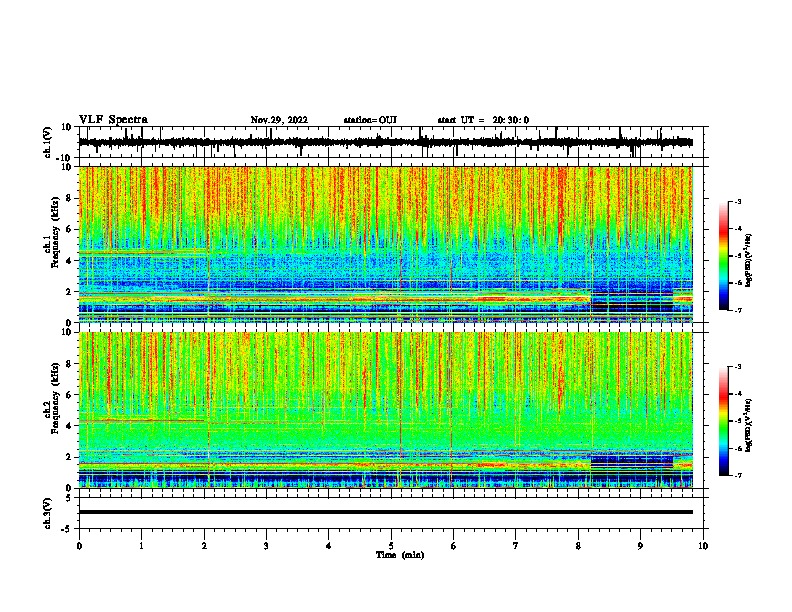Click the "-7" label on ch.2 color scale

click(x=738, y=475)
